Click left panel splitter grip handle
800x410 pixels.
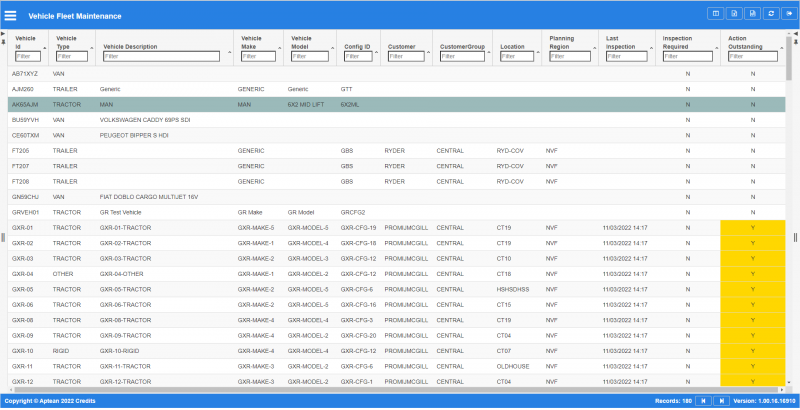pos(3,237)
